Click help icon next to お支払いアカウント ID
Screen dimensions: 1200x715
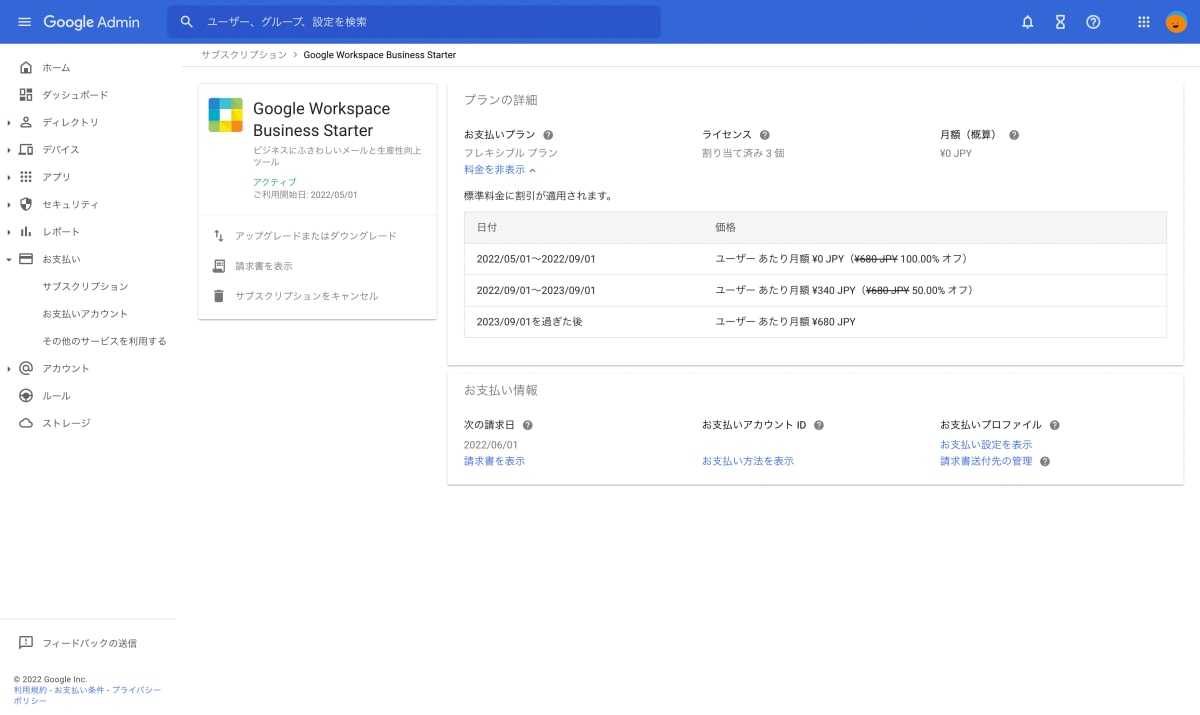[x=819, y=425]
